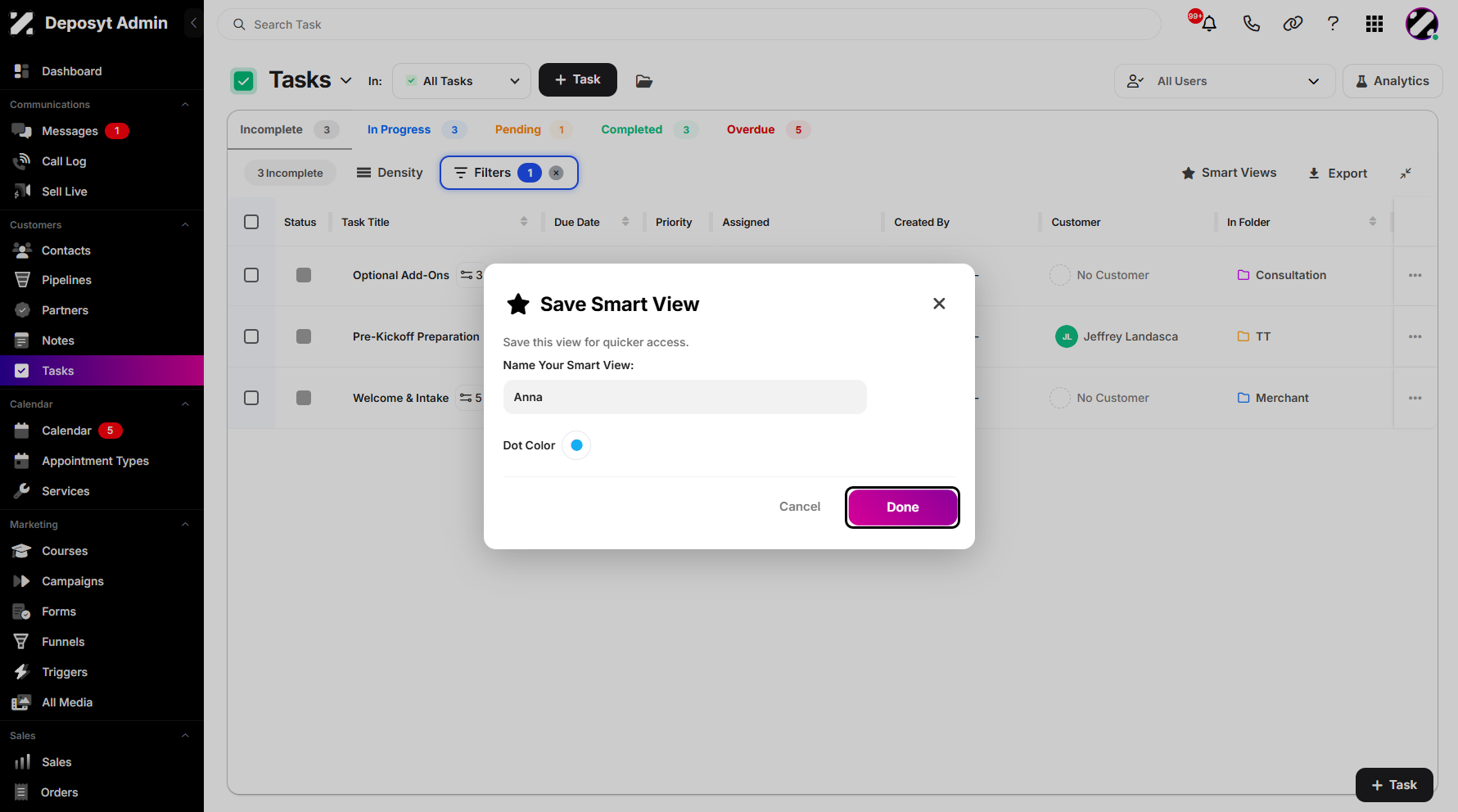Screen dimensions: 1458x812
Task: Open the notifications bell
Action: 1208,24
